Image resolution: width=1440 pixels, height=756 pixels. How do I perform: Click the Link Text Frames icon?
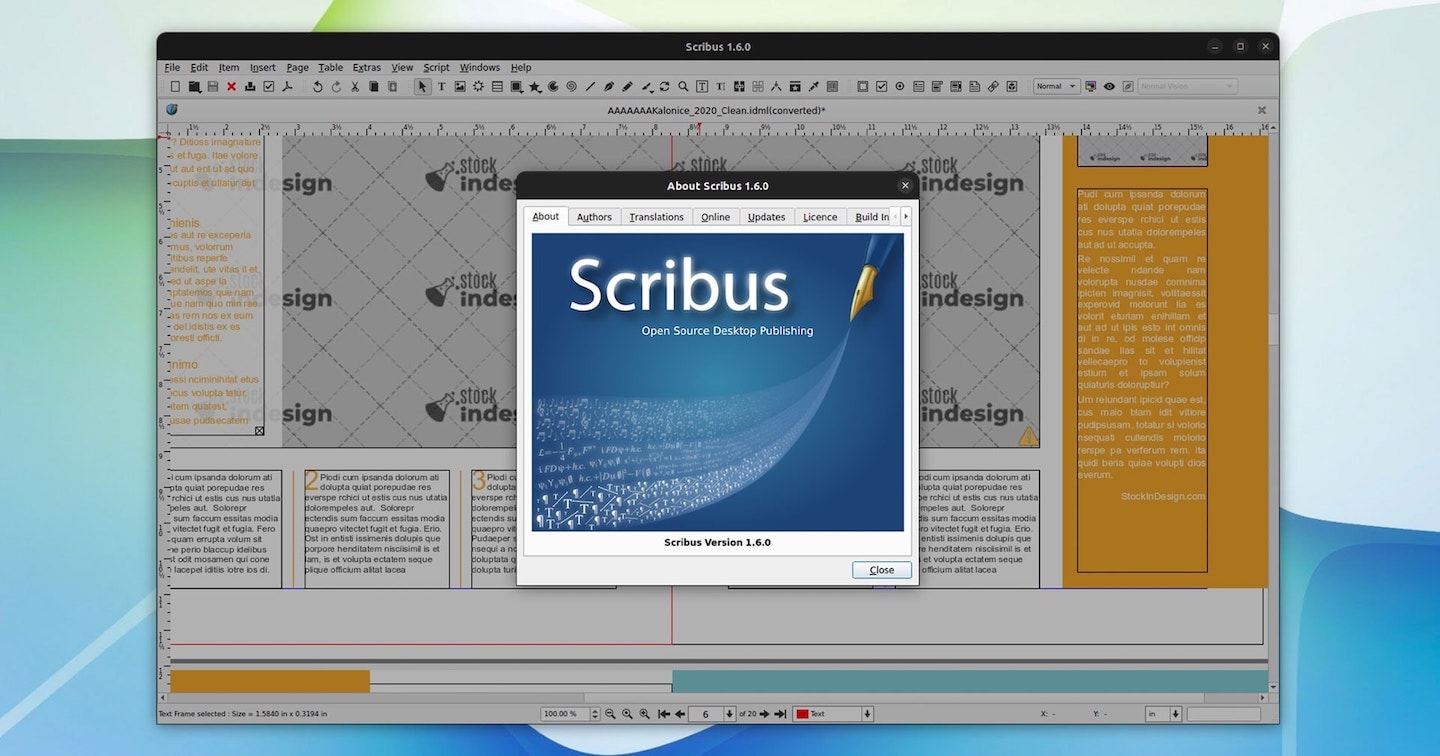[739, 87]
